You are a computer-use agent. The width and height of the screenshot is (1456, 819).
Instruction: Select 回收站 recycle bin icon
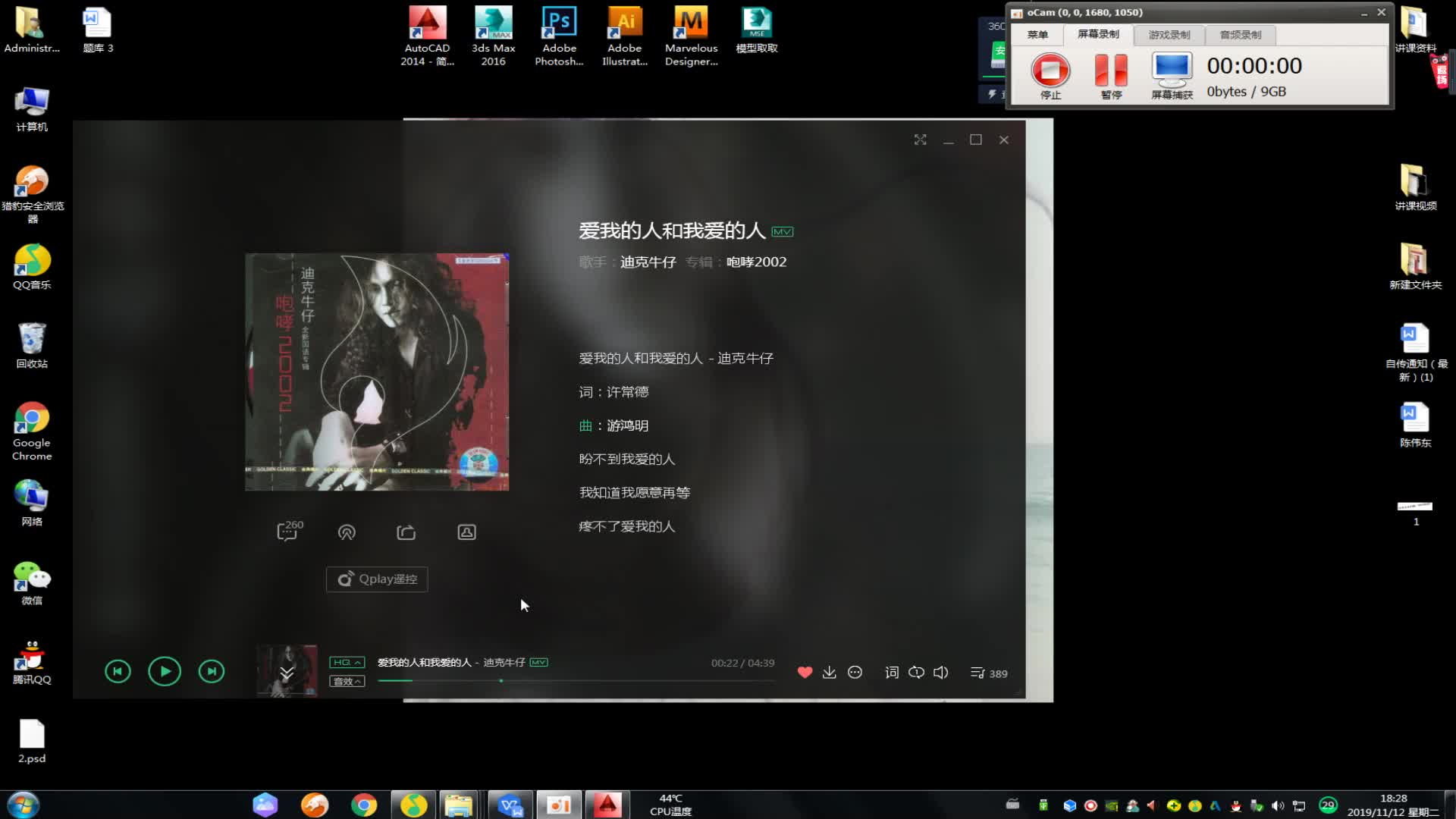click(x=32, y=346)
